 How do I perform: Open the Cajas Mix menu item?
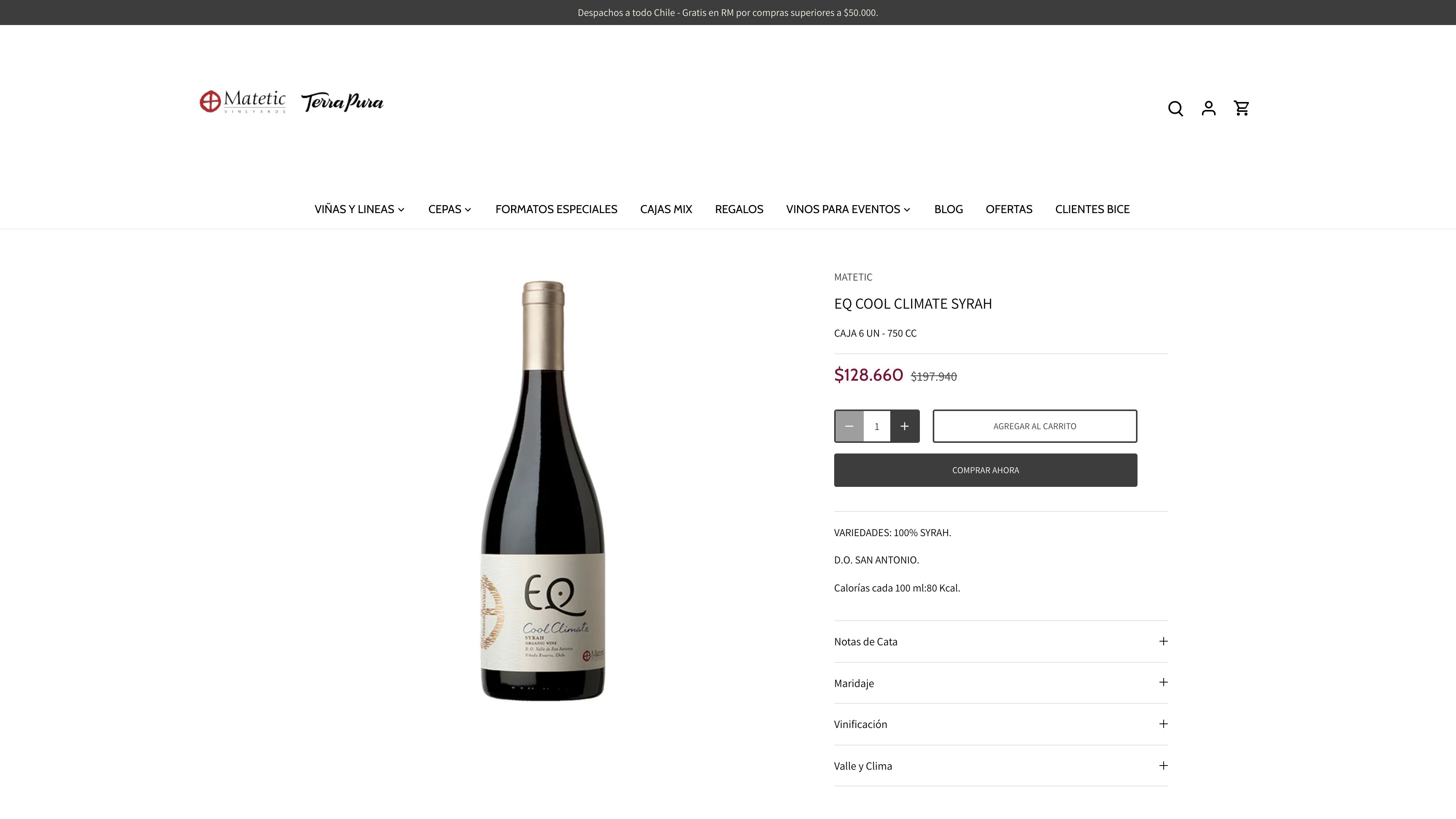[666, 209]
